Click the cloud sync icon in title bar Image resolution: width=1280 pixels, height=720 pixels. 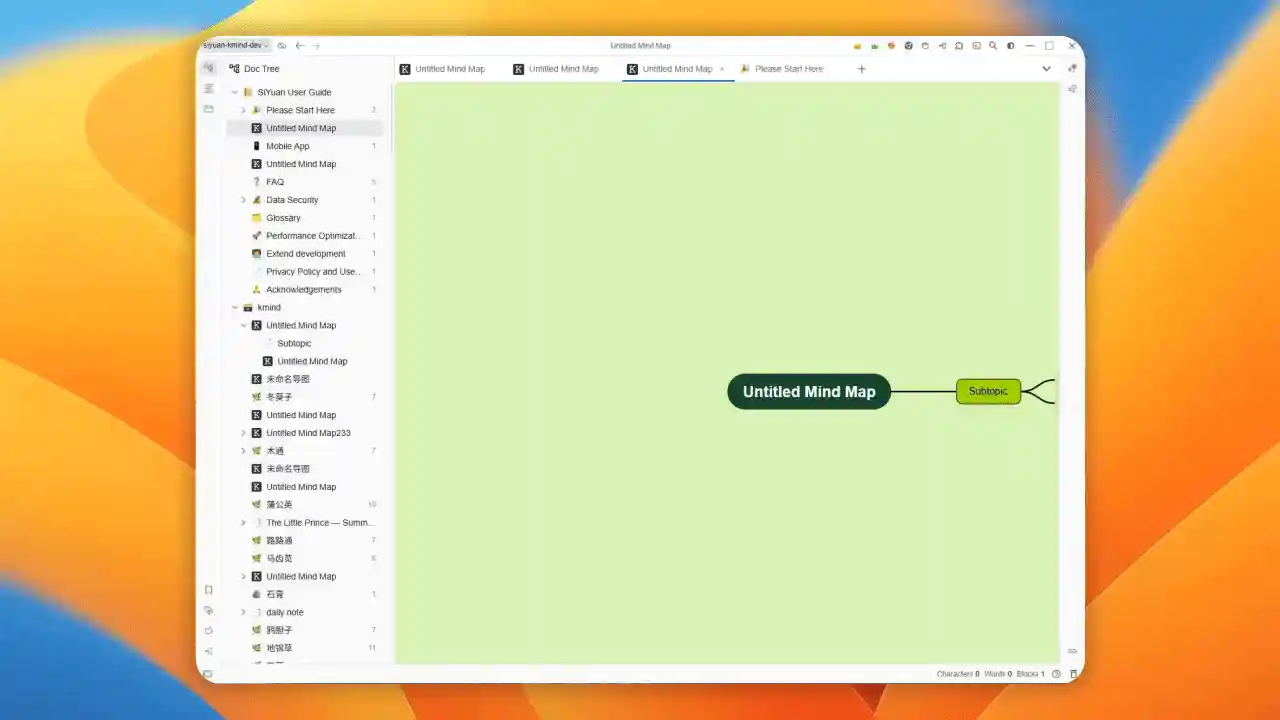click(282, 46)
